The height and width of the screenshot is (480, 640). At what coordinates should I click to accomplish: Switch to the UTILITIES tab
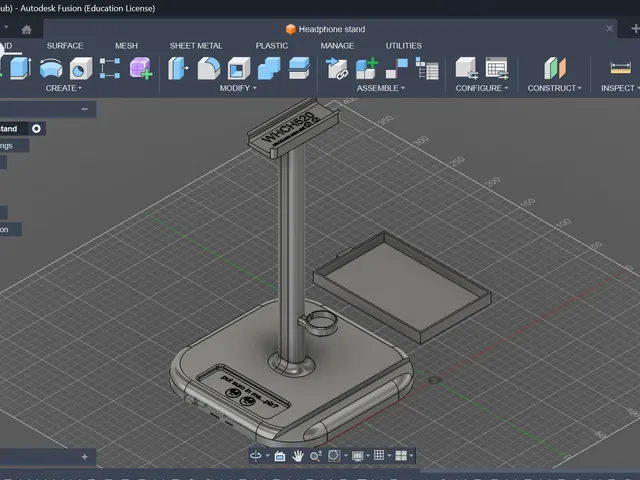click(x=404, y=46)
